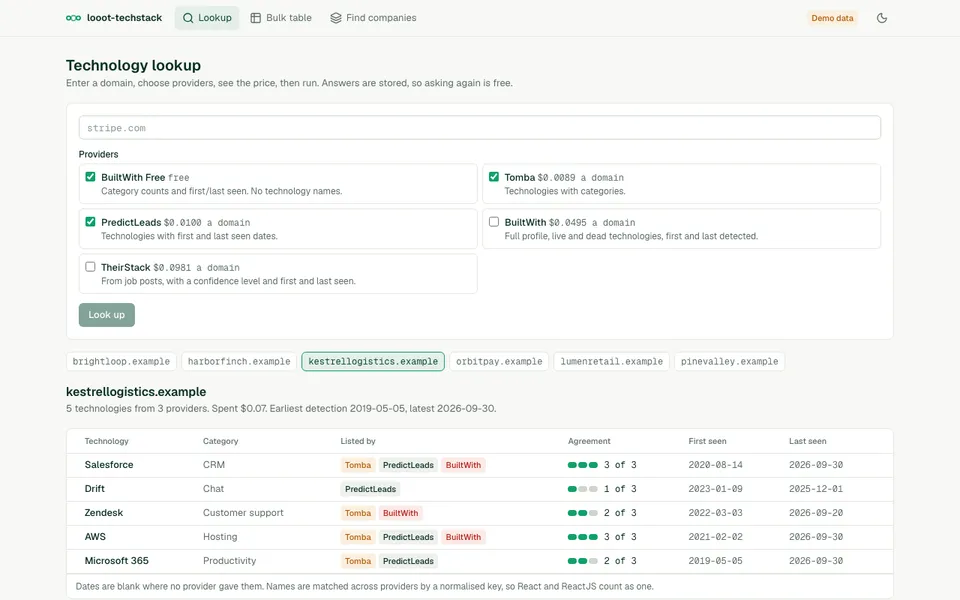This screenshot has width=960, height=600.
Task: Enable TheirStack provider checkbox
Action: 91,267
